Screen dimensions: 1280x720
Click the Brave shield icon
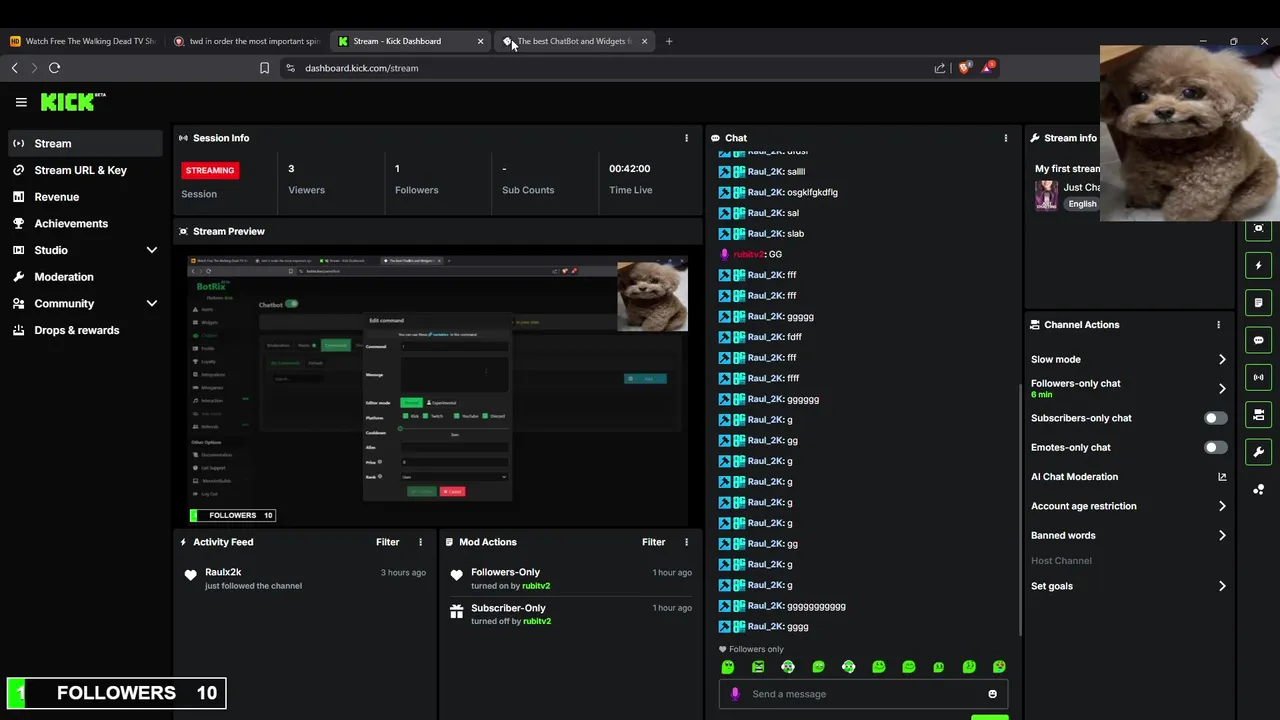point(964,68)
